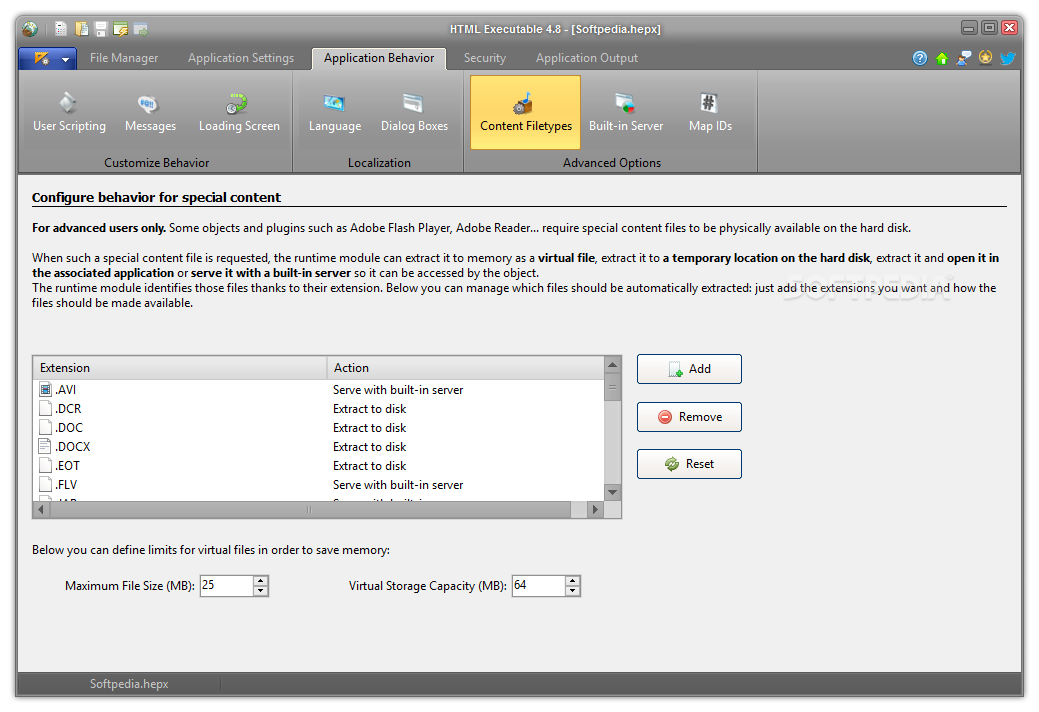This screenshot has height=712, width=1039.
Task: Decrease Maximum File Size value
Action: tap(260, 591)
